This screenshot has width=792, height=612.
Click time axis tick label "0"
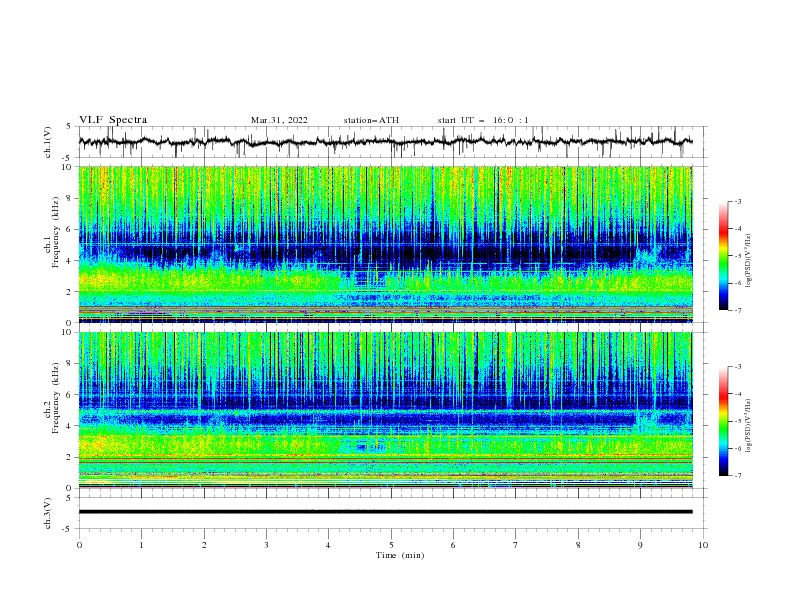point(79,545)
